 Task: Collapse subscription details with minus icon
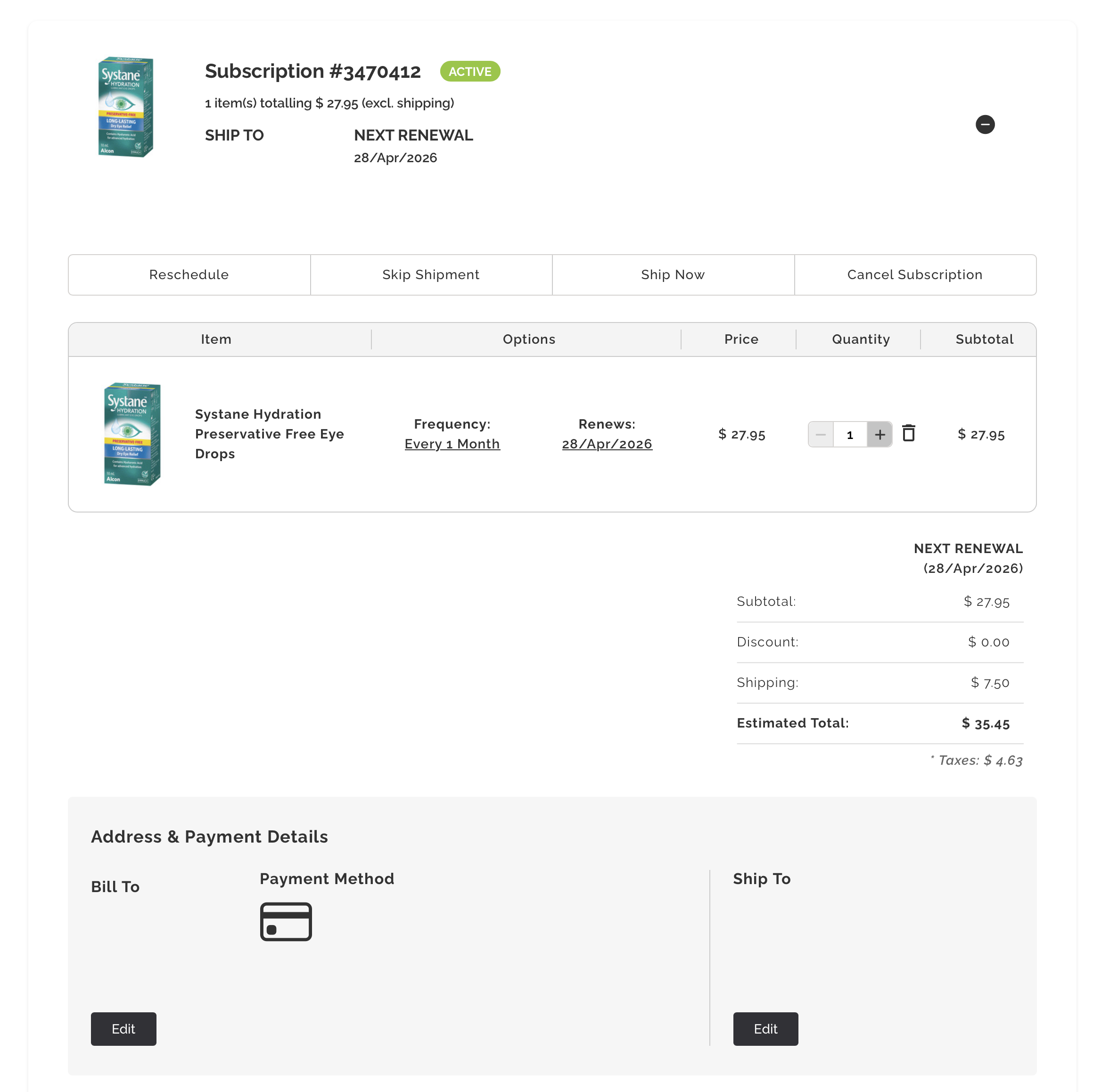click(985, 124)
